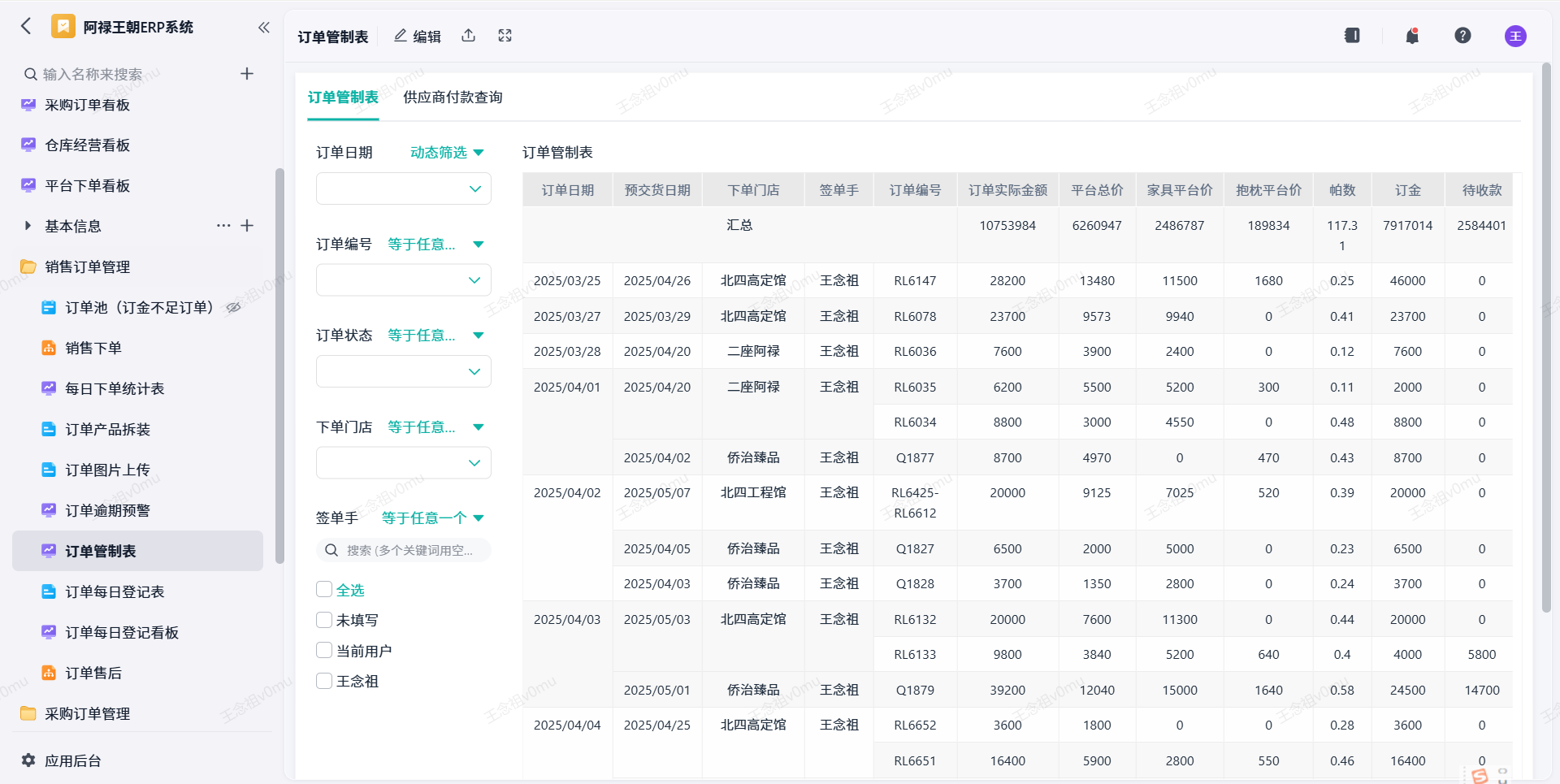Click 待收款 value 14700
Image resolution: width=1560 pixels, height=784 pixels.
[1482, 690]
